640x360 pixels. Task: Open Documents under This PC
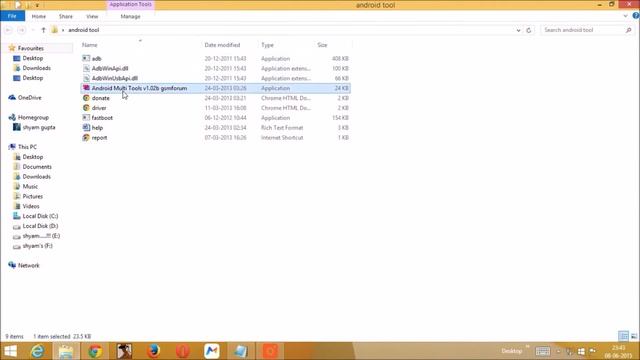click(x=37, y=167)
